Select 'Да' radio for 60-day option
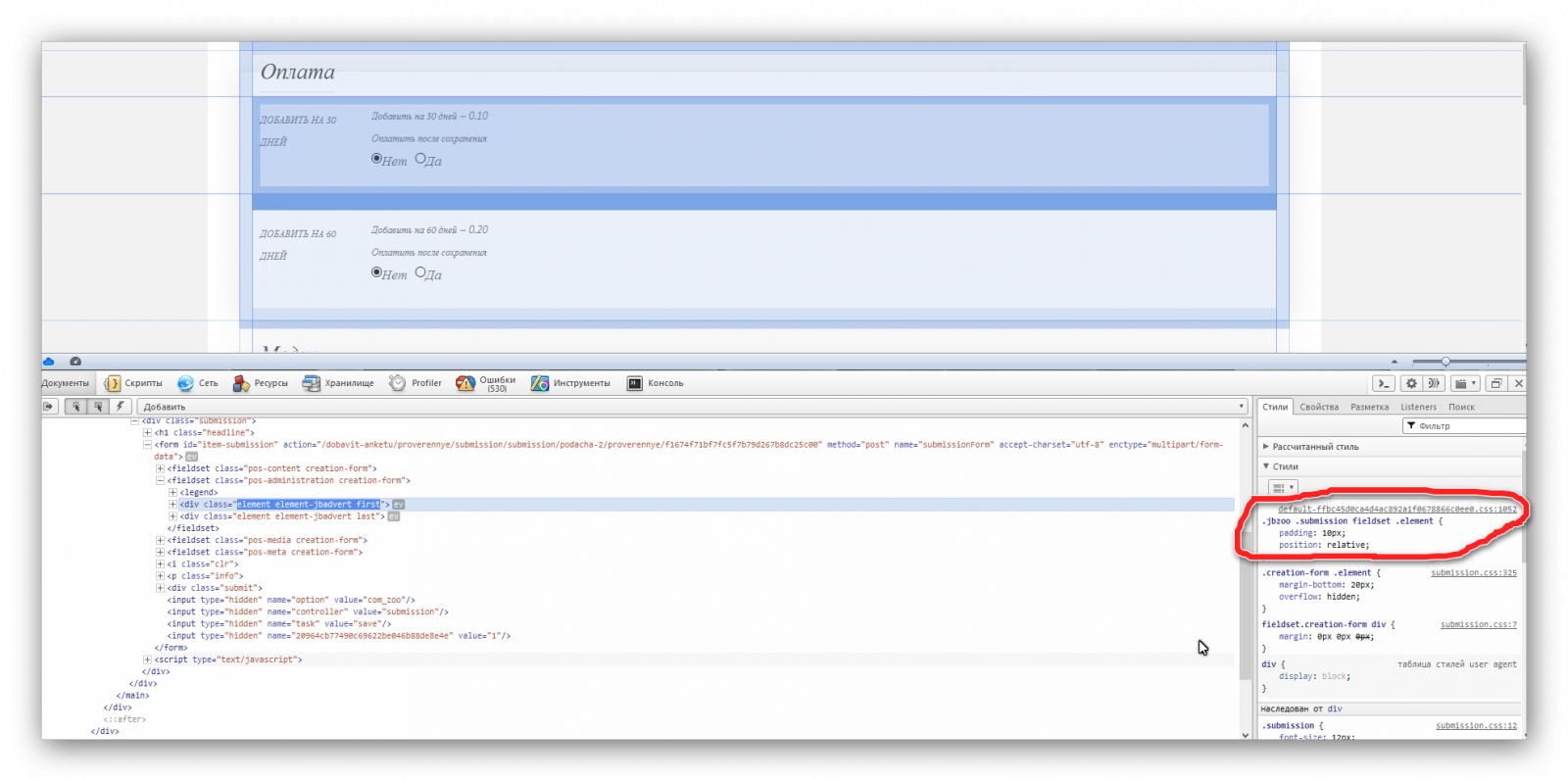Image resolution: width=1568 pixels, height=781 pixels. pos(420,272)
